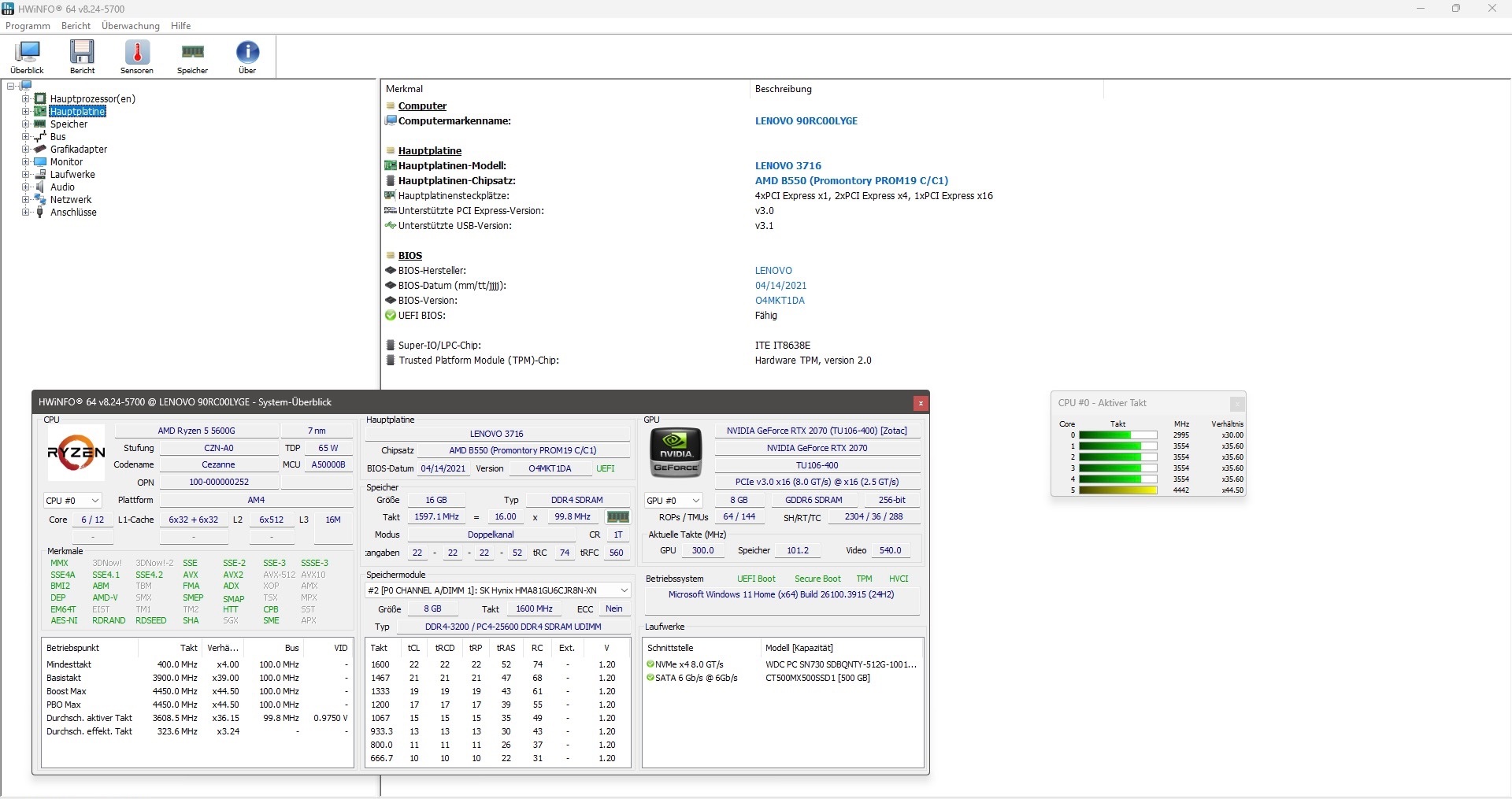Image resolution: width=1512 pixels, height=799 pixels.
Task: Click the Beschreibung column header
Action: click(x=925, y=89)
